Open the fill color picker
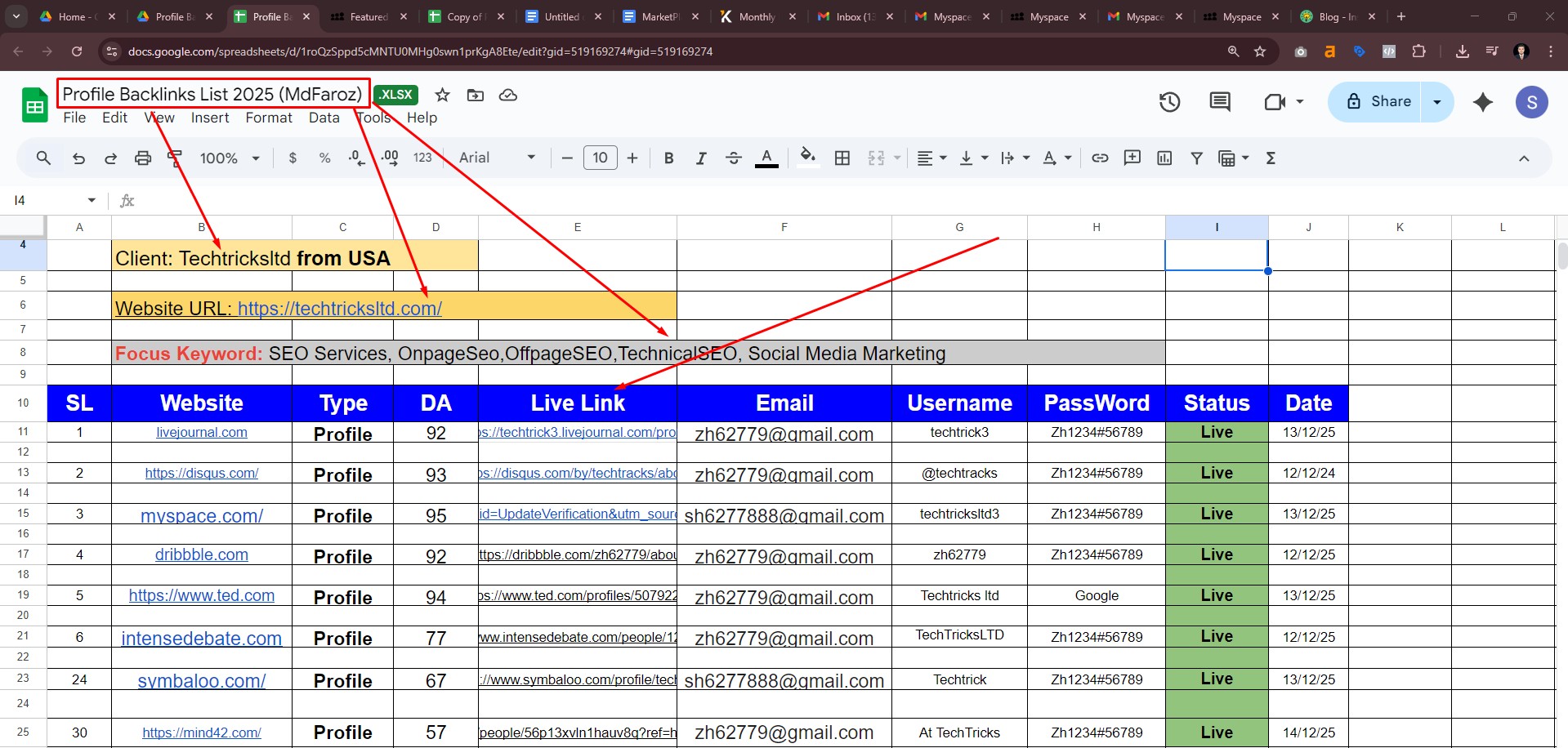The height and width of the screenshot is (748, 1568). tap(807, 158)
